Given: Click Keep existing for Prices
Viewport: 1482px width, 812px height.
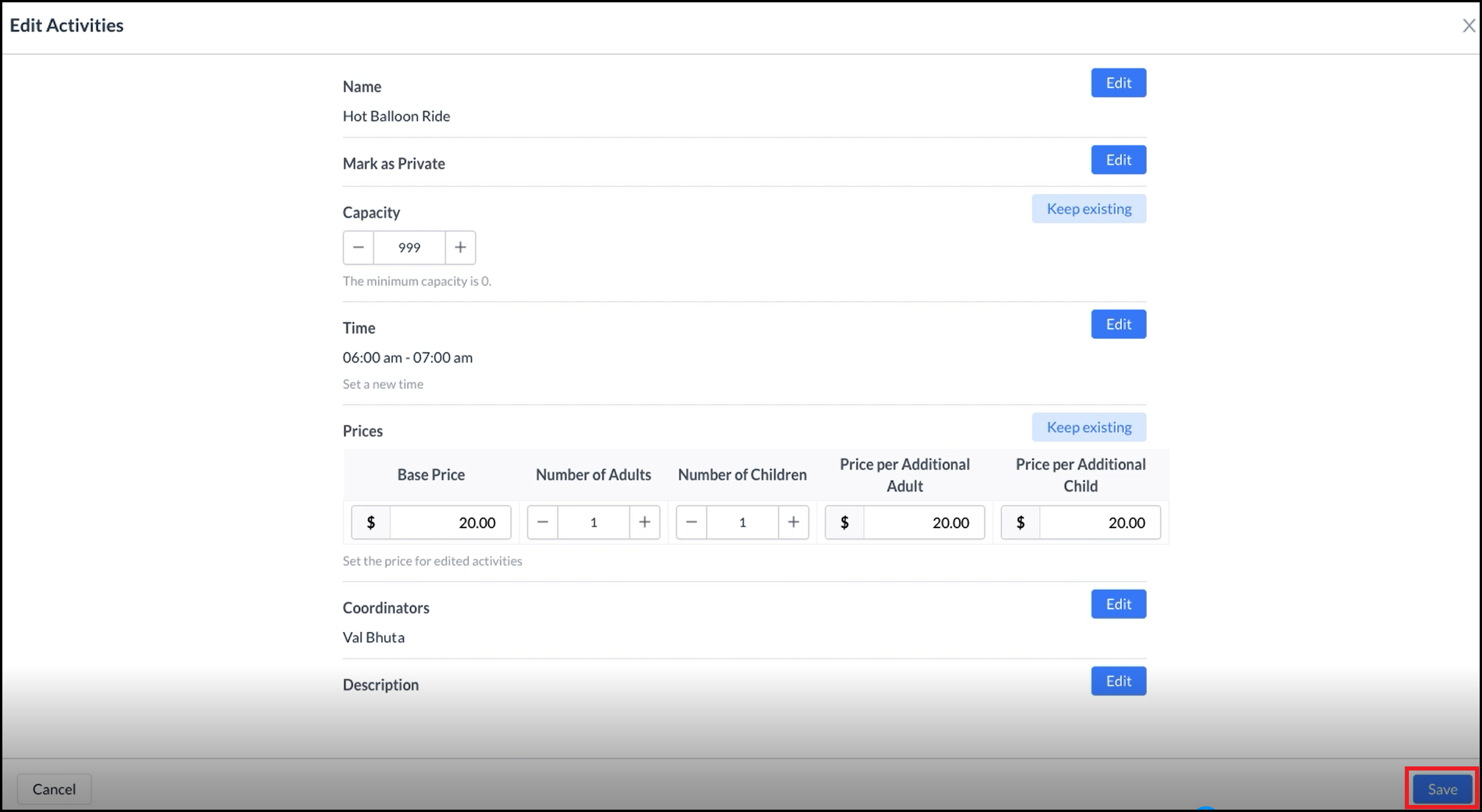Looking at the screenshot, I should (x=1089, y=427).
